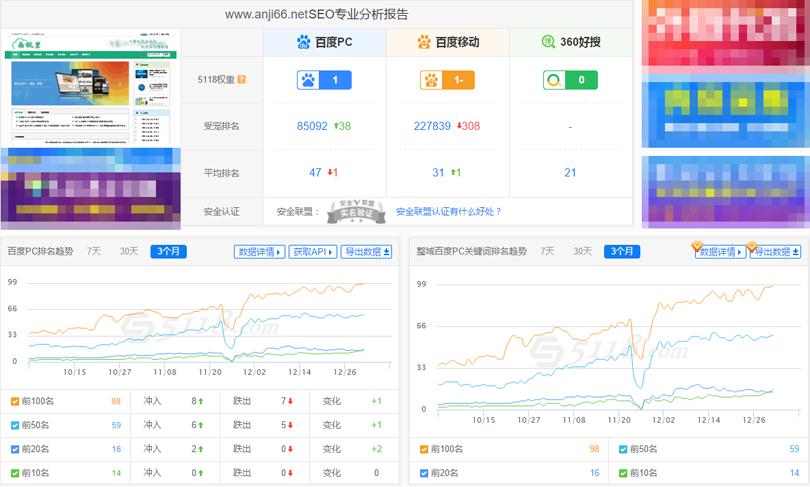
Task: Click the VIP diamond icon on 导出数据 button
Action: [752, 246]
